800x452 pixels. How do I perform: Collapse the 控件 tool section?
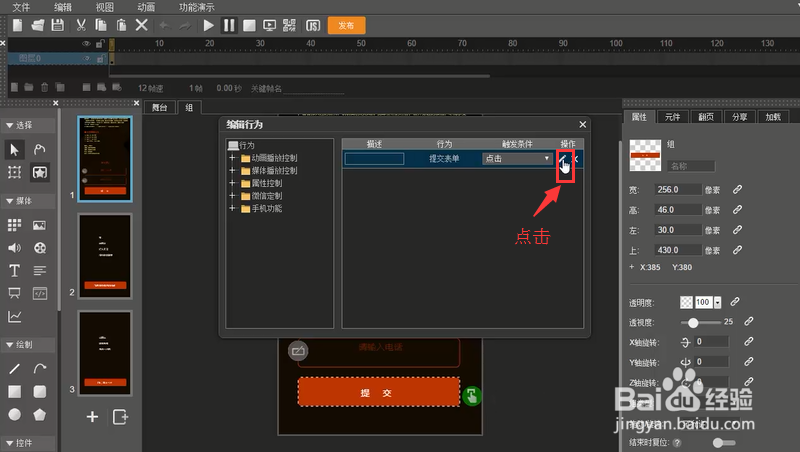[x=9, y=443]
